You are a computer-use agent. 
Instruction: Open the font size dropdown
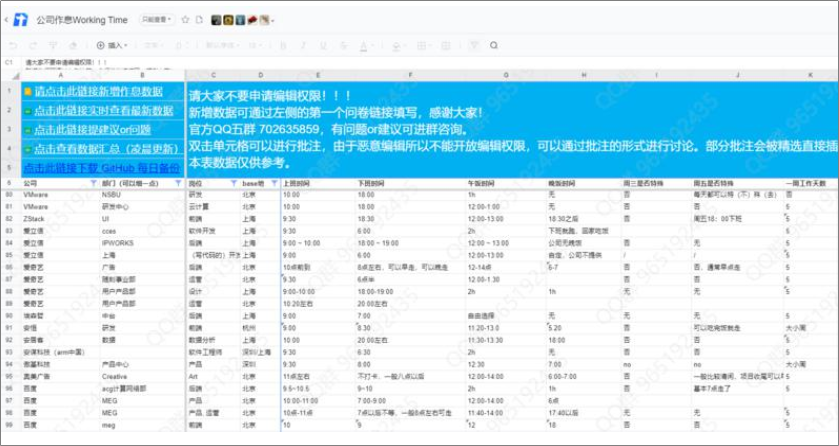tap(256, 45)
